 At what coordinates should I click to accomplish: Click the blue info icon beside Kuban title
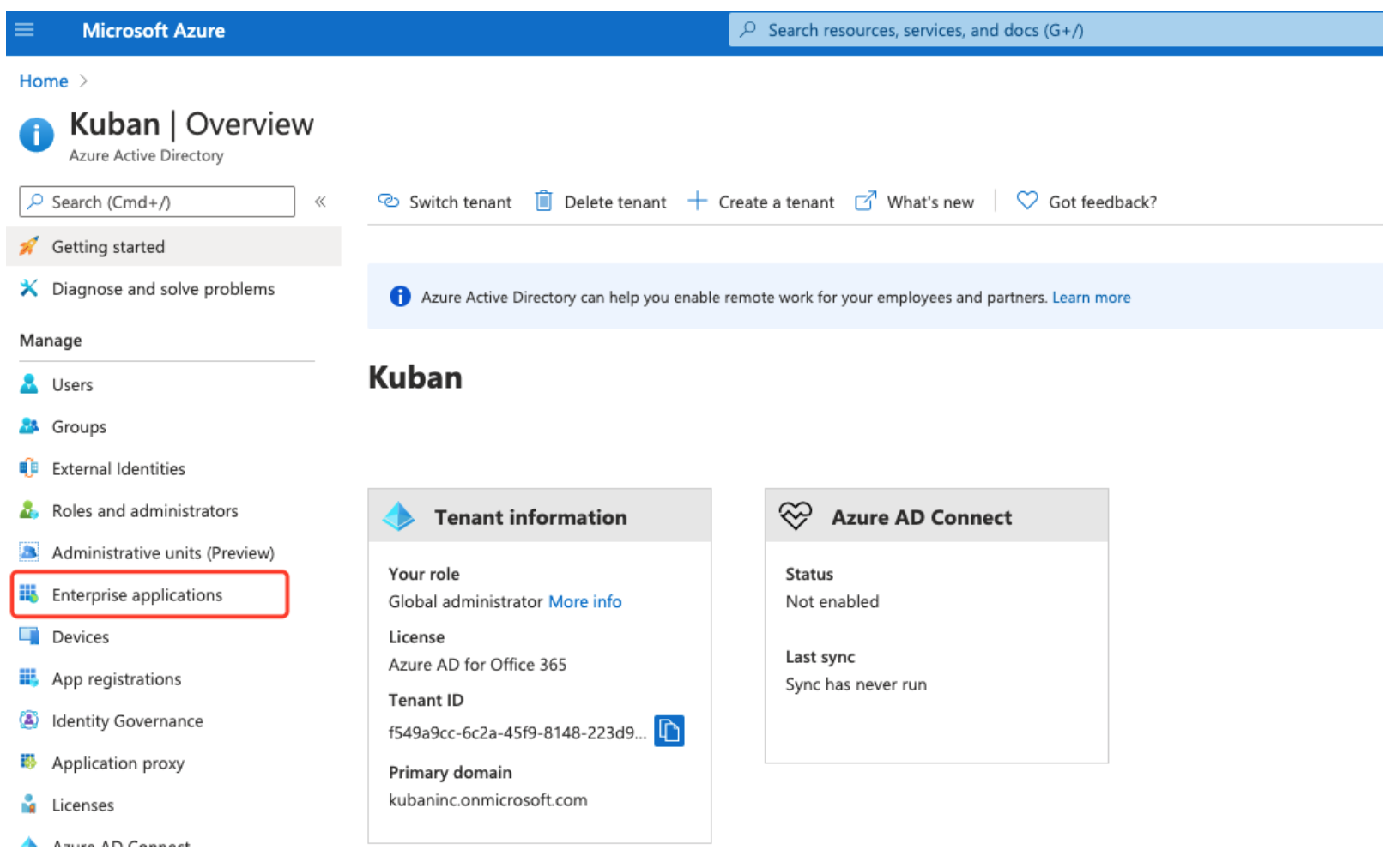pos(36,135)
